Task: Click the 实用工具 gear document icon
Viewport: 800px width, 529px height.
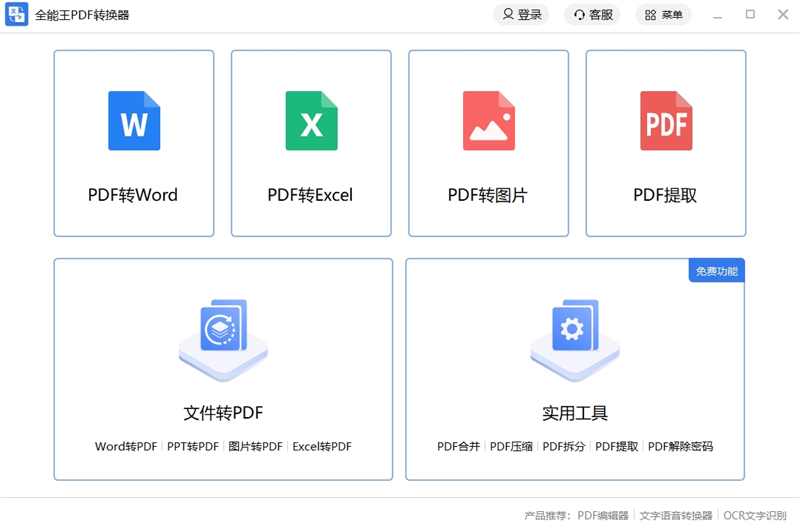Action: pyautogui.click(x=575, y=339)
